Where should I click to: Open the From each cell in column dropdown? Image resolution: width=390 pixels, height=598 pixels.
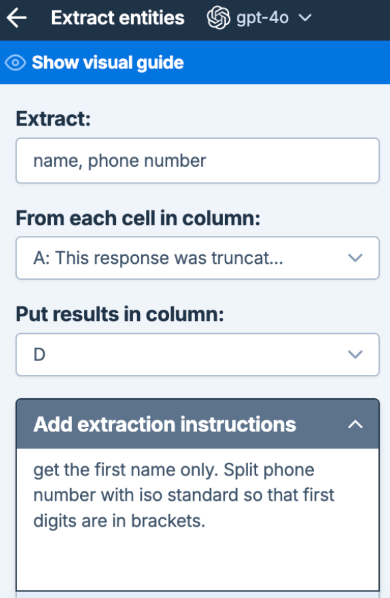coord(197,258)
